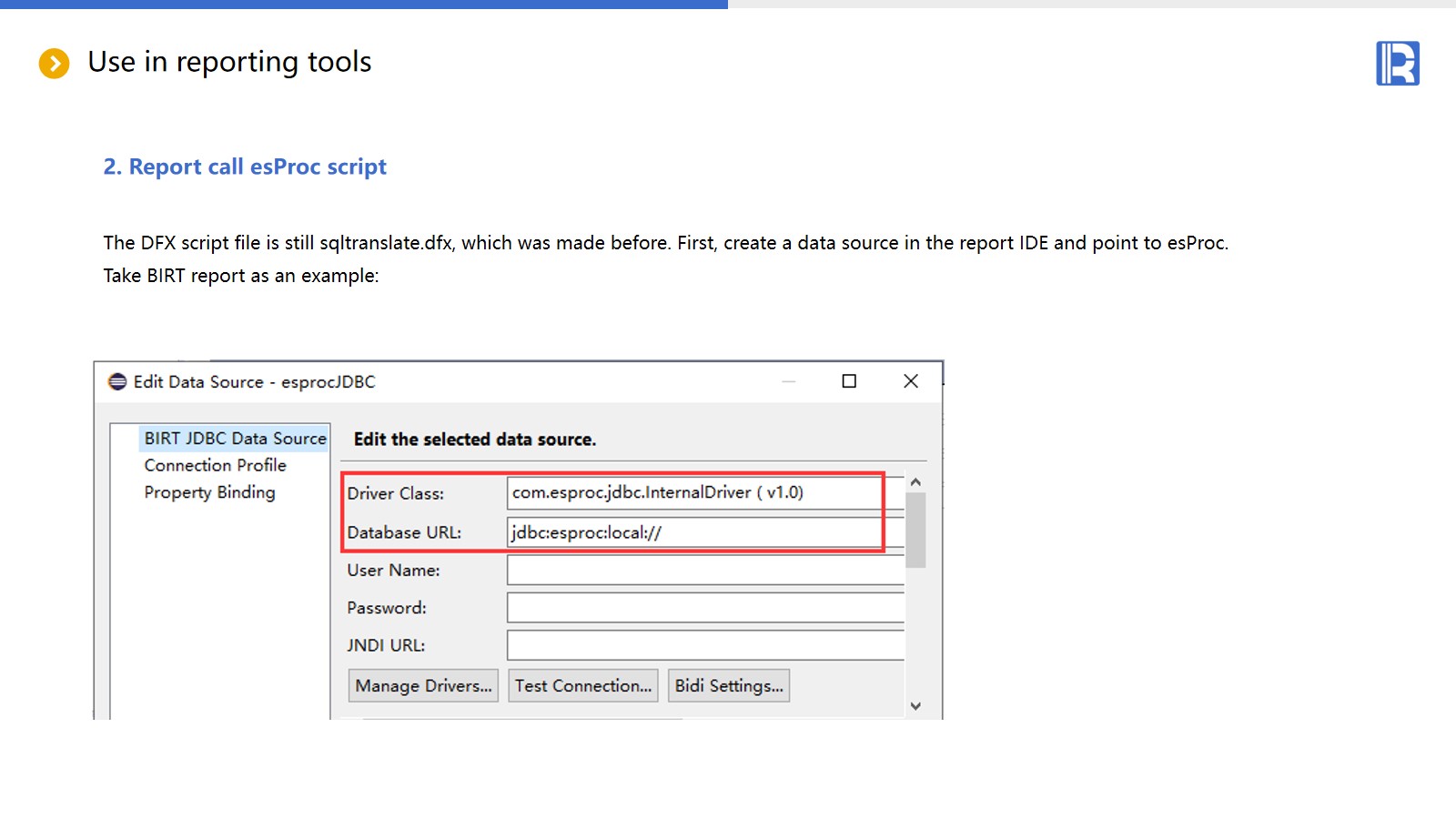Click the blue R logo icon
Viewport: 1456px width, 819px height.
pos(1397,64)
